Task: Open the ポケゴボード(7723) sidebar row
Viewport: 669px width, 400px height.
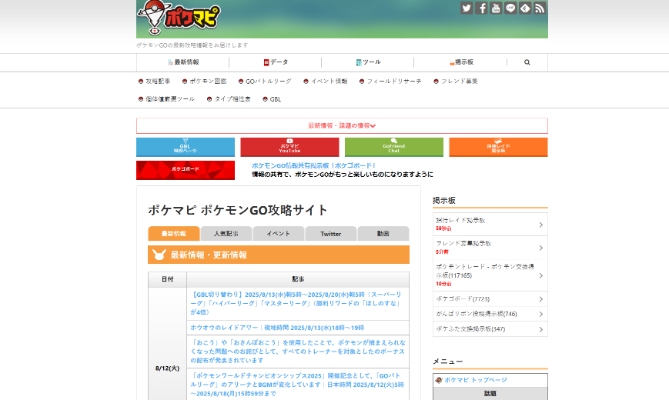Action: [490, 299]
